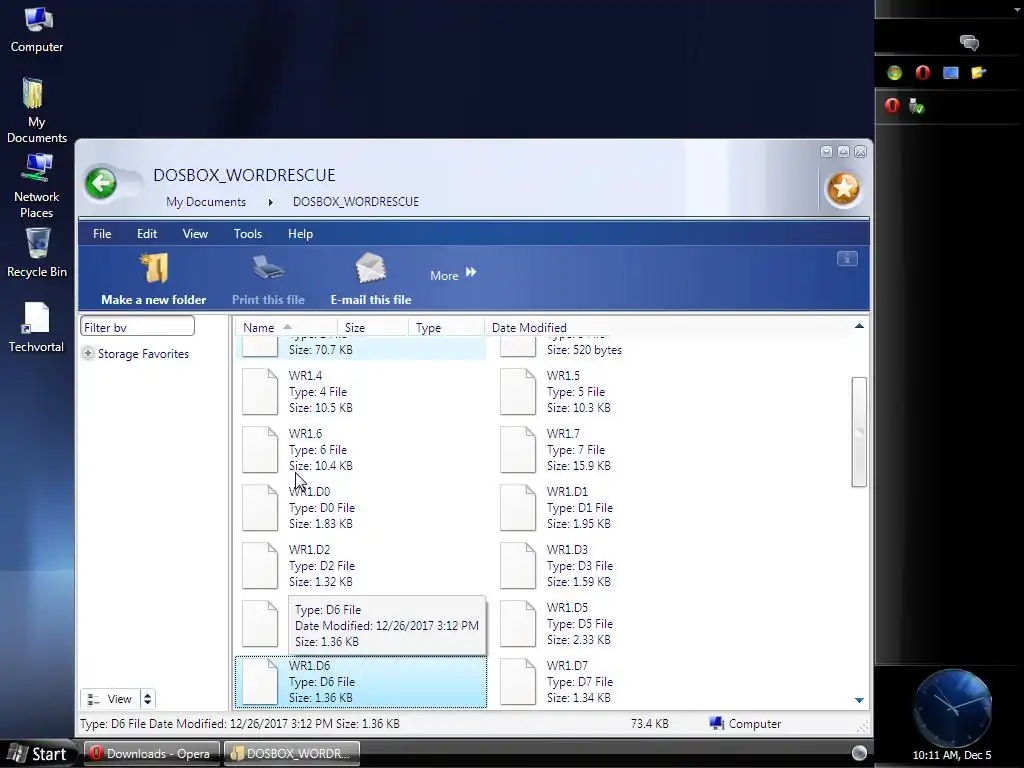Viewport: 1024px width, 768px height.
Task: Click DOSBOX_WORDRESCUE in breadcrumb path
Action: (x=356, y=202)
